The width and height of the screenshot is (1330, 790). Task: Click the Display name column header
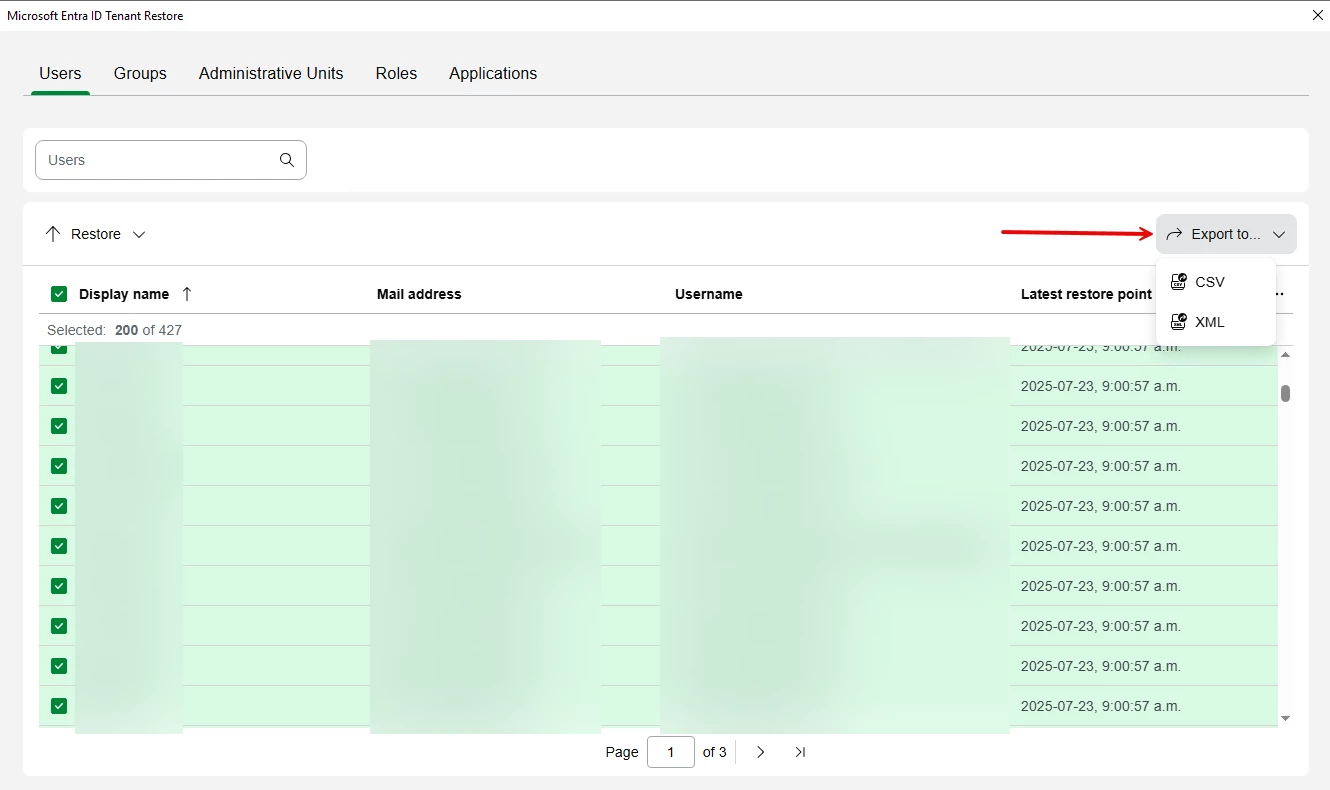point(124,294)
